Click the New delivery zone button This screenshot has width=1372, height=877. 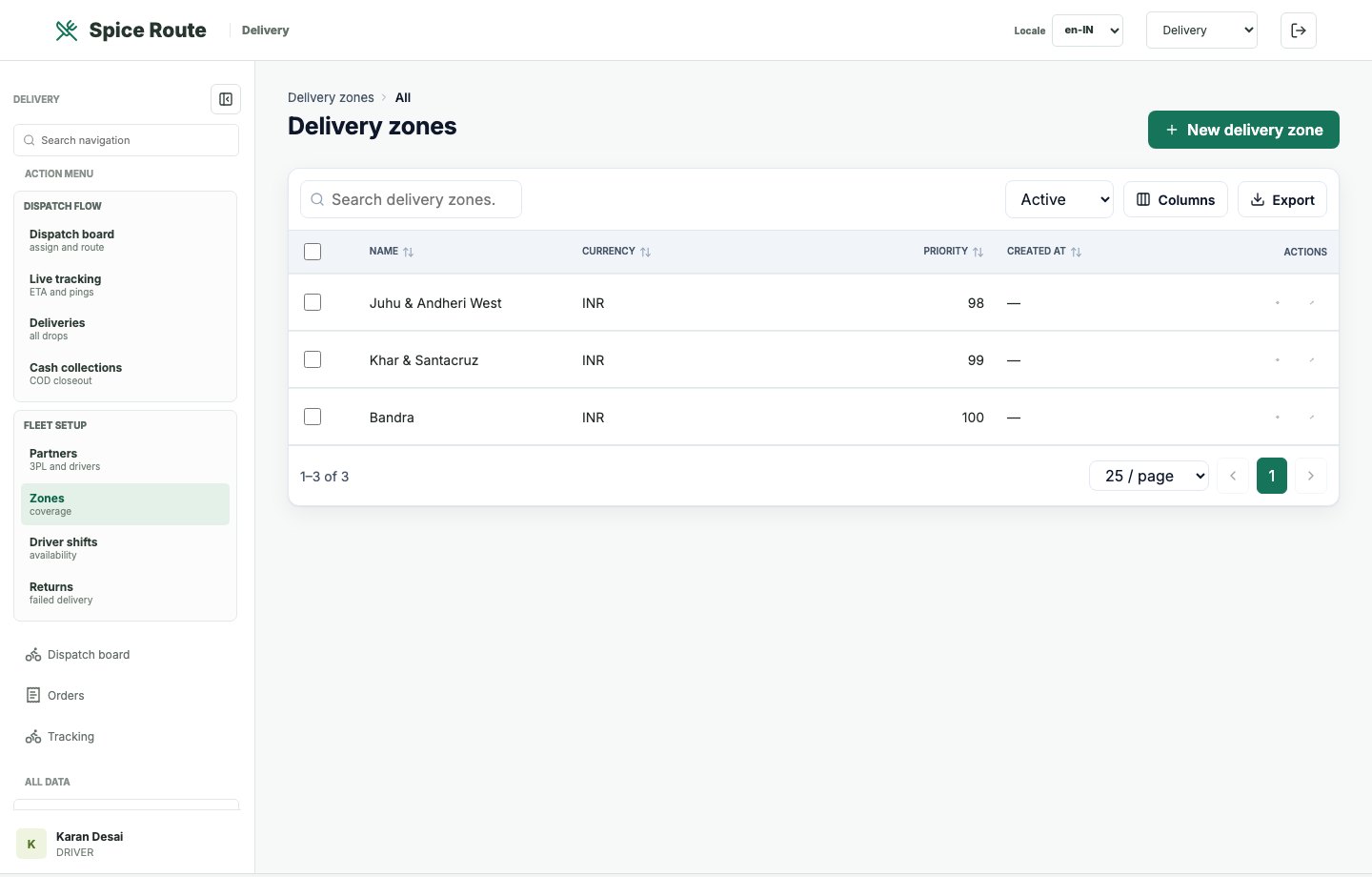pos(1243,130)
